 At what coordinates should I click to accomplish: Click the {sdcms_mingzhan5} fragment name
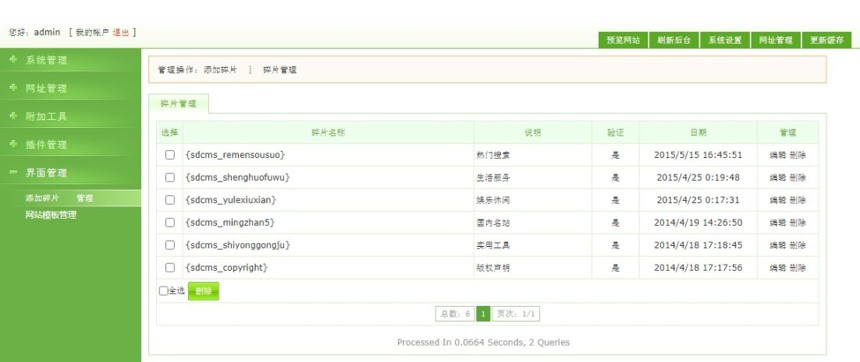(x=230, y=223)
